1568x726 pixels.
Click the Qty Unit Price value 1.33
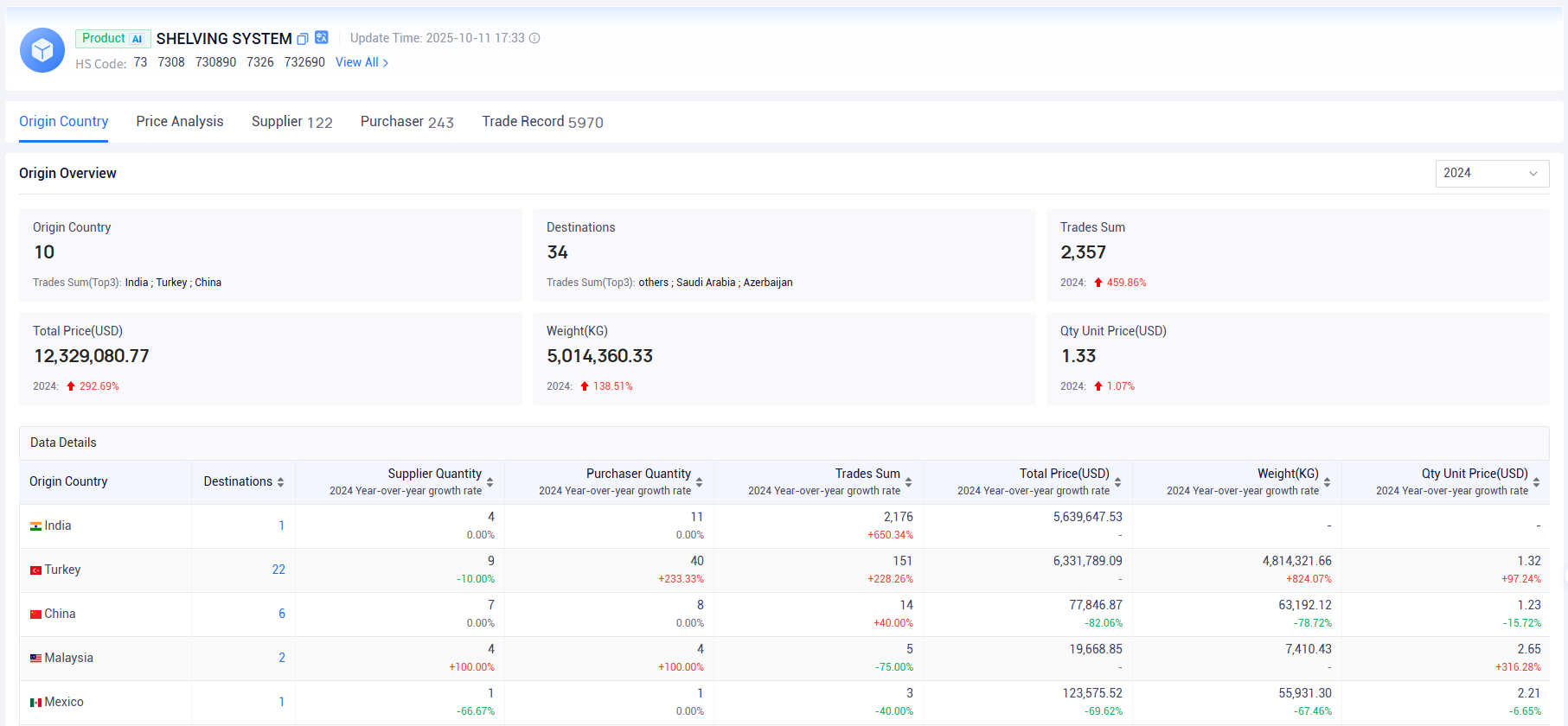1078,356
